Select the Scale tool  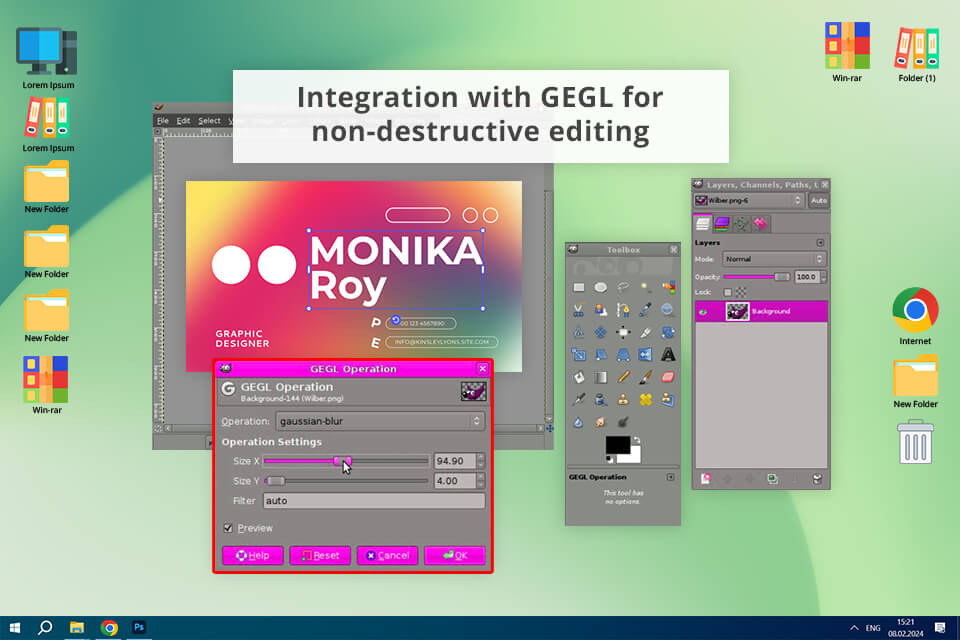pyautogui.click(x=579, y=355)
